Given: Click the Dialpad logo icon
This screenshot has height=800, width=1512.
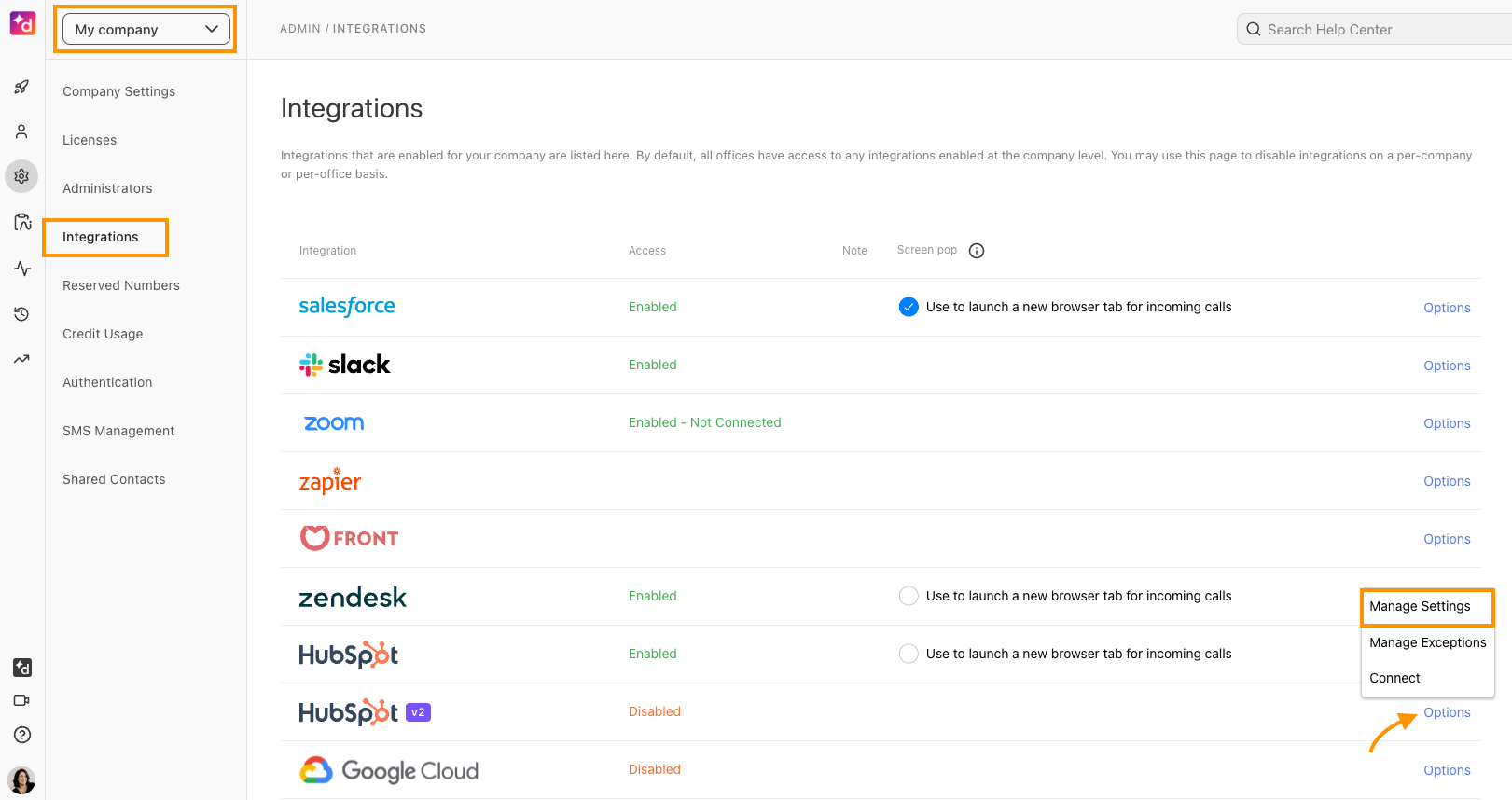Looking at the screenshot, I should click(x=22, y=23).
